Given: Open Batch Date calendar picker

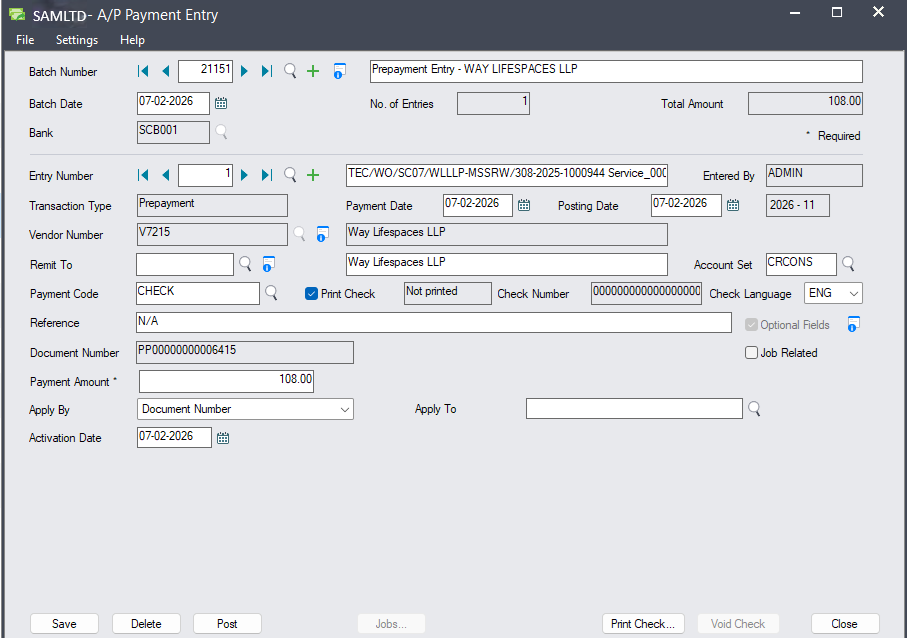Looking at the screenshot, I should [222, 103].
